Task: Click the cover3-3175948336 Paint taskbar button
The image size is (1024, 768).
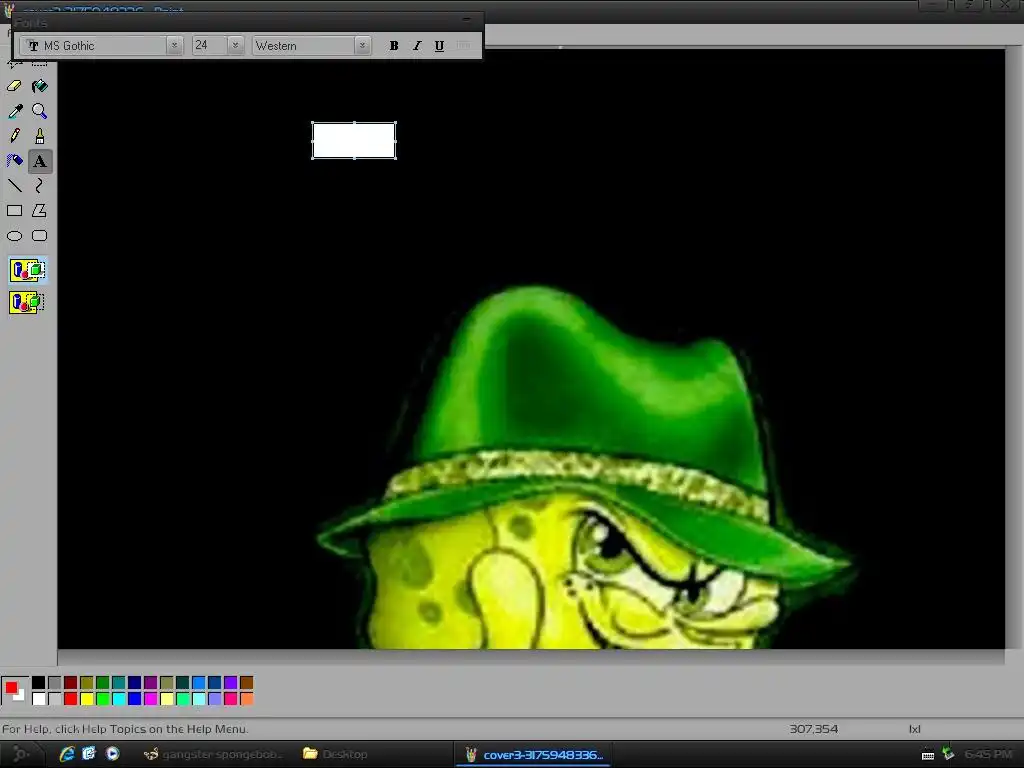Action: [533, 754]
